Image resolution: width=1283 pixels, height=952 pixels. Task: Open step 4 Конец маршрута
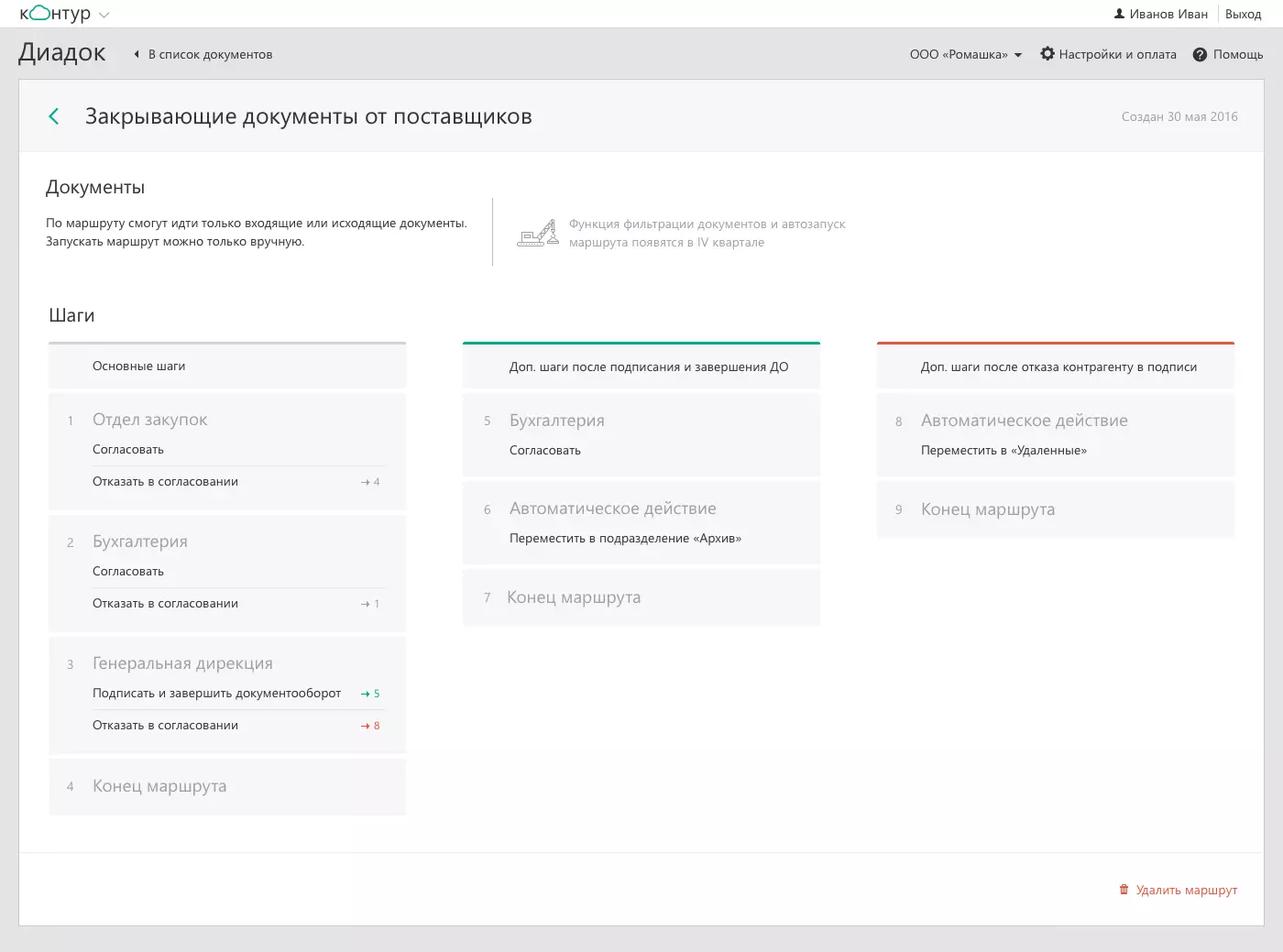(227, 786)
